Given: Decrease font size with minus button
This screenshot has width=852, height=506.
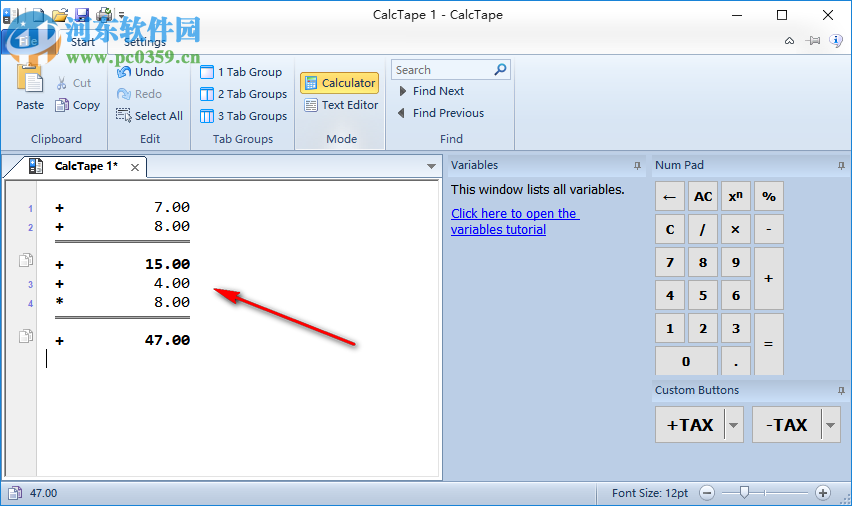Looking at the screenshot, I should (707, 493).
